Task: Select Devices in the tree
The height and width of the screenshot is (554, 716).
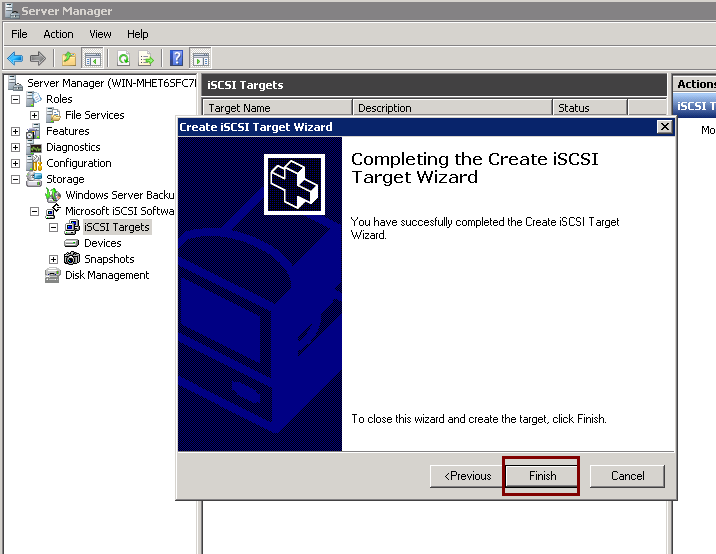Action: click(x=102, y=243)
